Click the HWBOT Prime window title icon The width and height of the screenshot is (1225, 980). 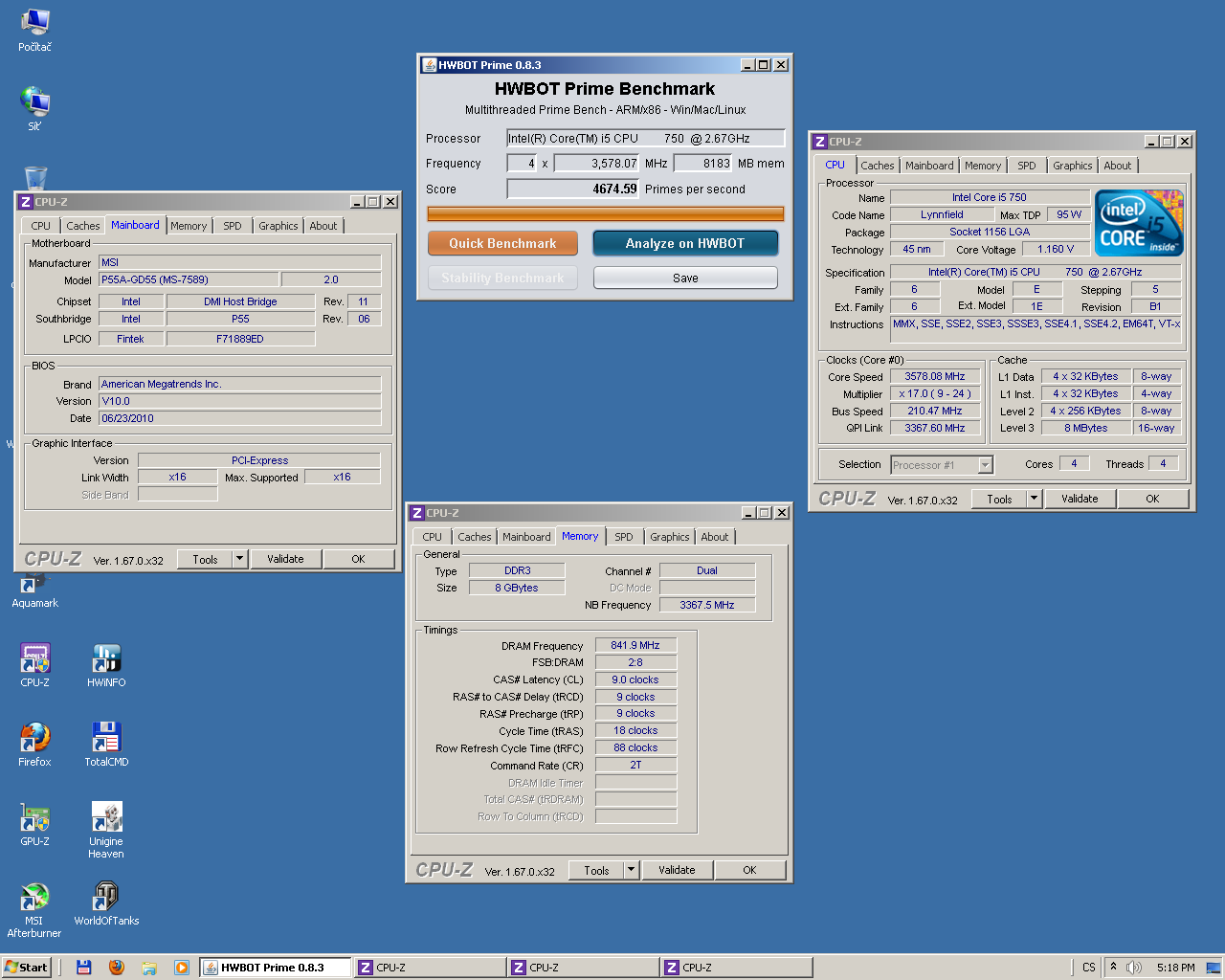430,65
